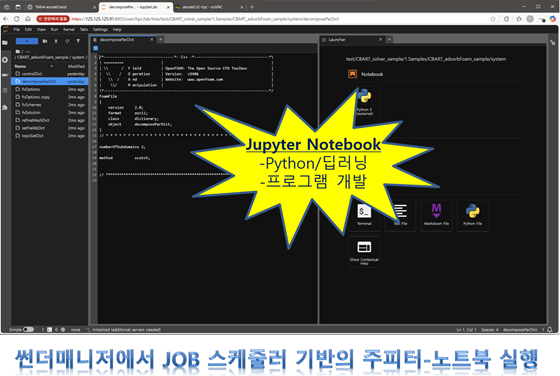Open the Property Inspector gears icon
The image size is (560, 376).
tap(552, 42)
